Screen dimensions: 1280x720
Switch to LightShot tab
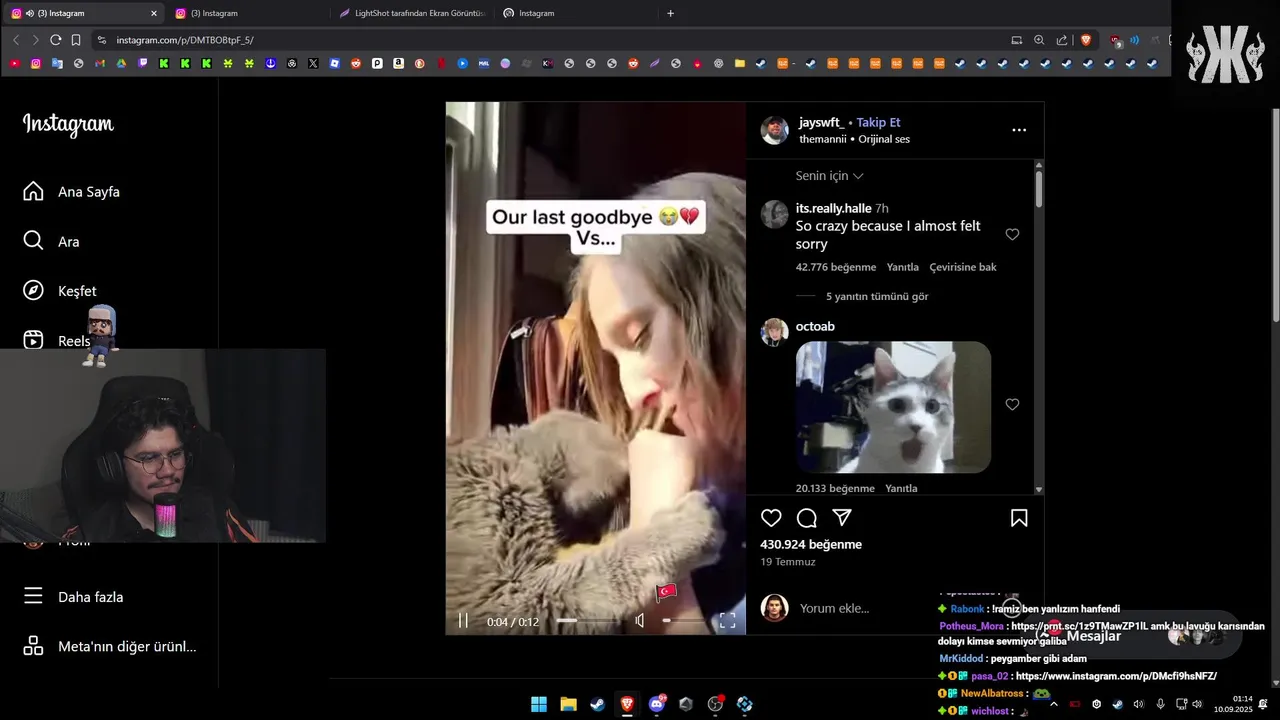click(412, 13)
